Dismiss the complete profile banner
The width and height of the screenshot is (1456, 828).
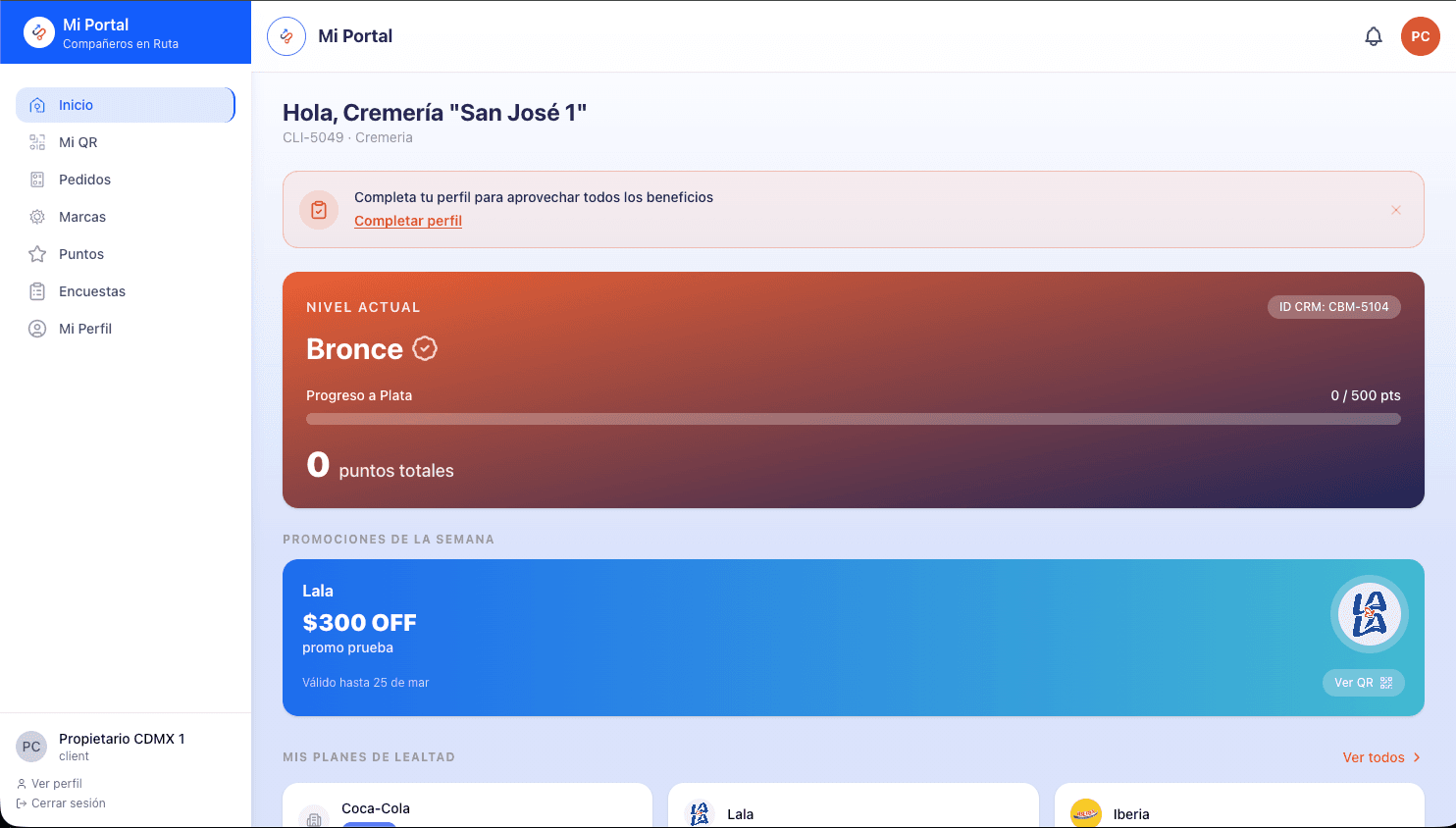click(x=1395, y=210)
